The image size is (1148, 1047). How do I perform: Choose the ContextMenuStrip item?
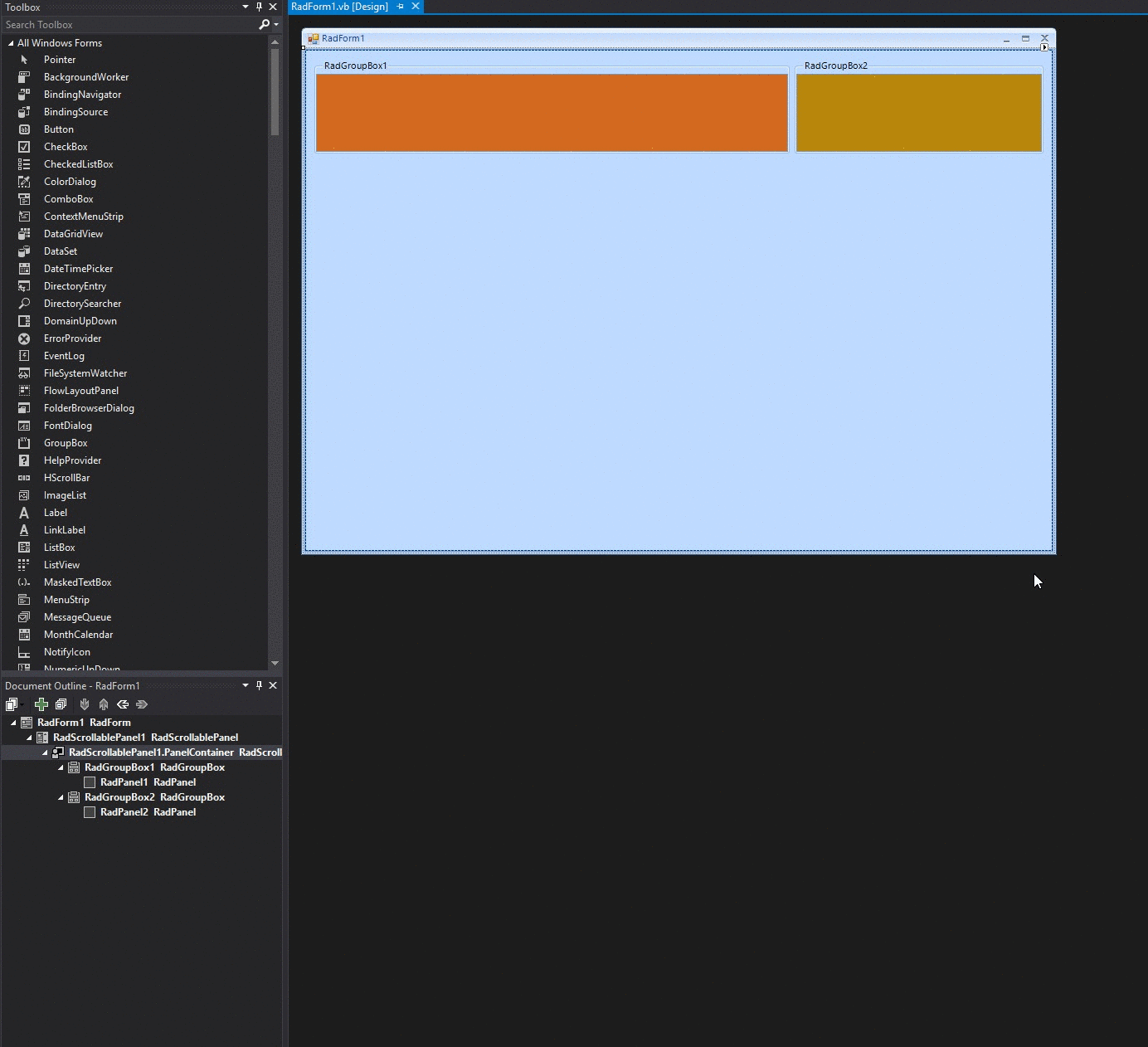(x=83, y=217)
